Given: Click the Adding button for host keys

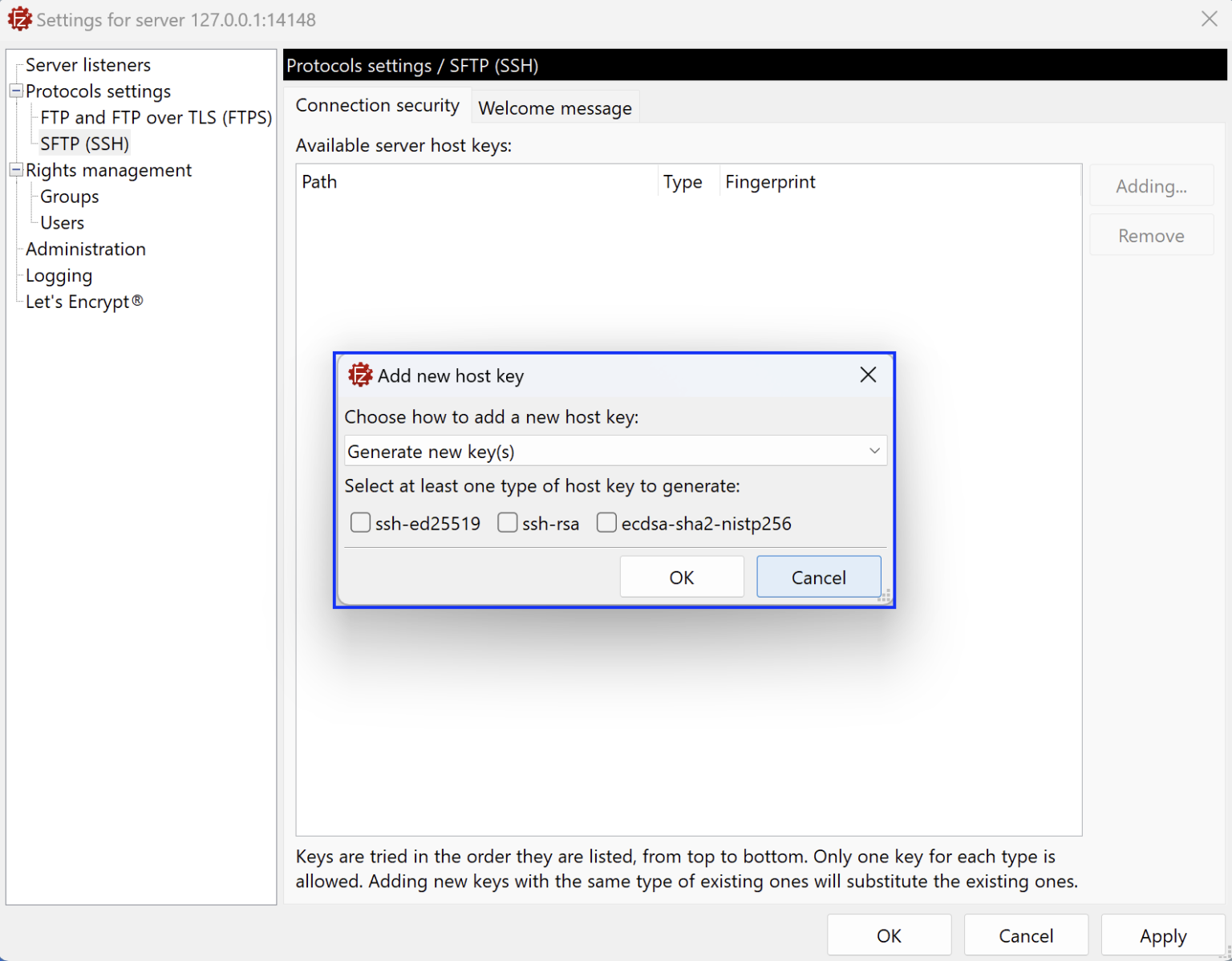Looking at the screenshot, I should [x=1151, y=185].
